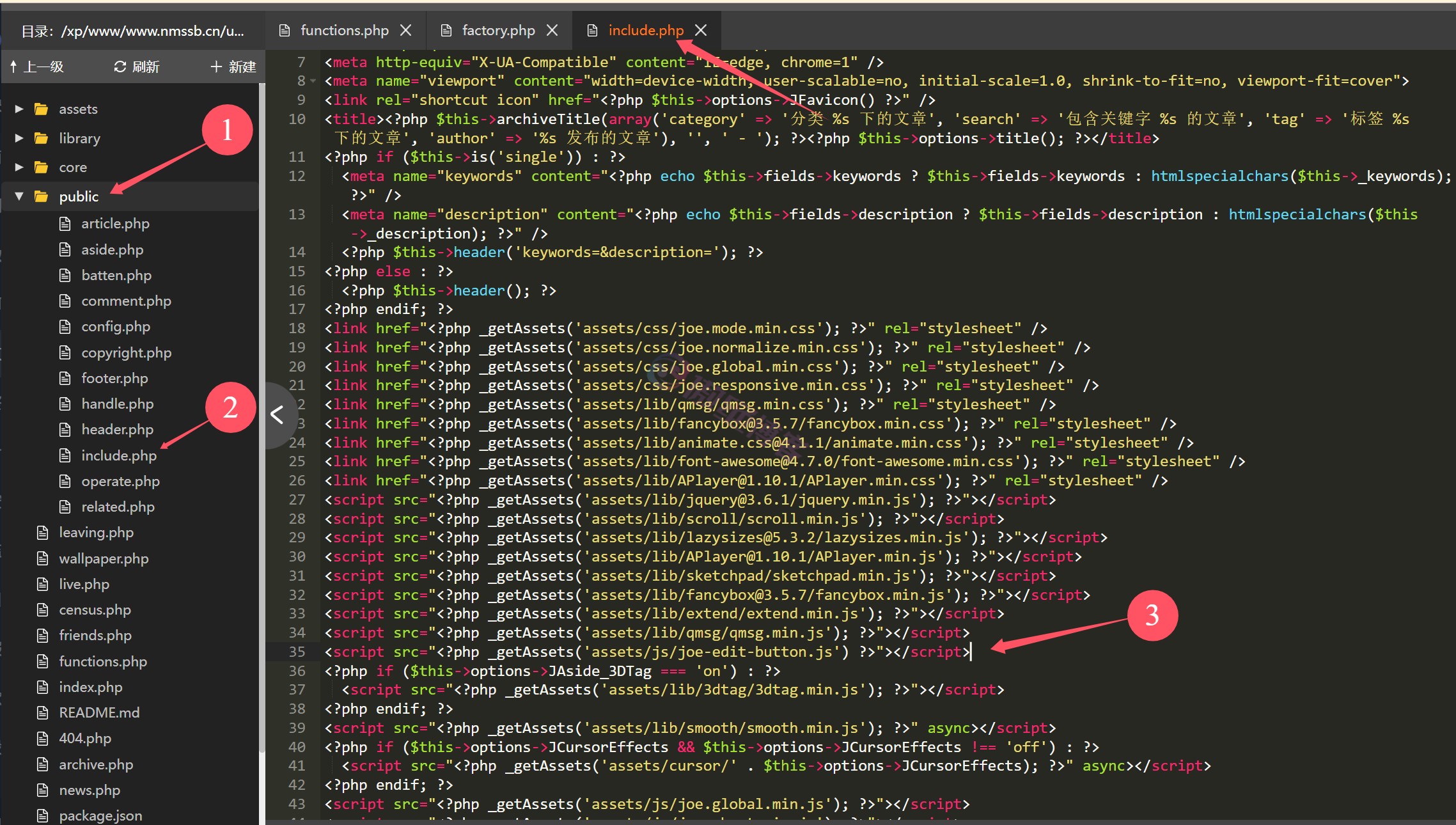Click the batten.php file icon
The height and width of the screenshot is (825, 1456).
coord(65,275)
